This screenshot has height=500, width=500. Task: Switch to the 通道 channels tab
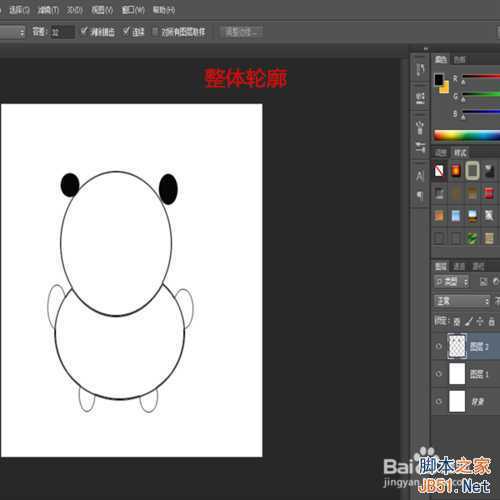(459, 266)
